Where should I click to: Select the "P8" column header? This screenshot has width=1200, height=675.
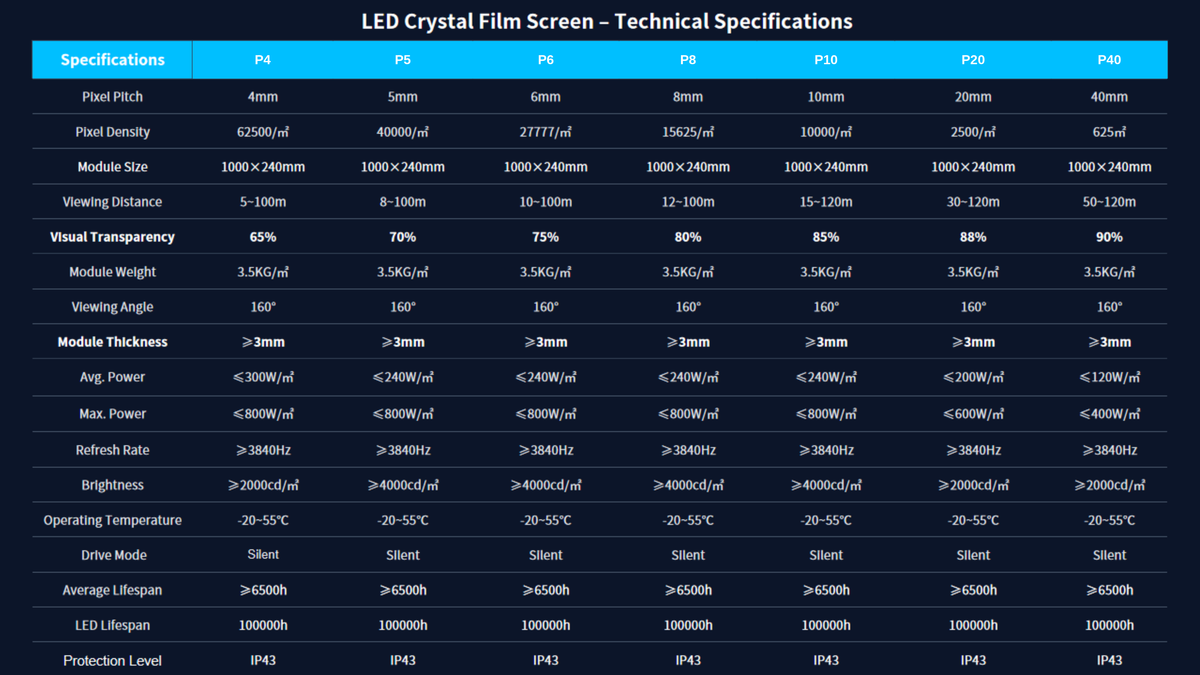click(x=688, y=60)
